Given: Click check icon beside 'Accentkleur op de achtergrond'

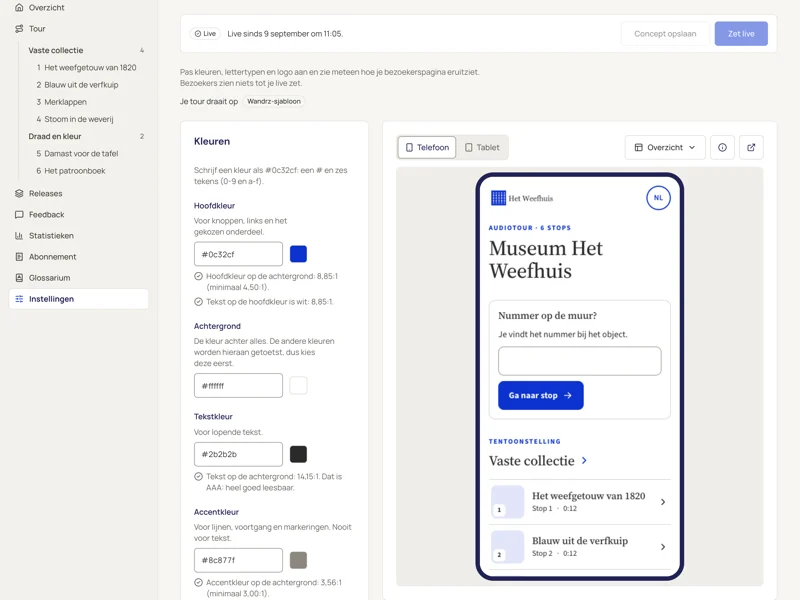Looking at the screenshot, I should pyautogui.click(x=198, y=582).
